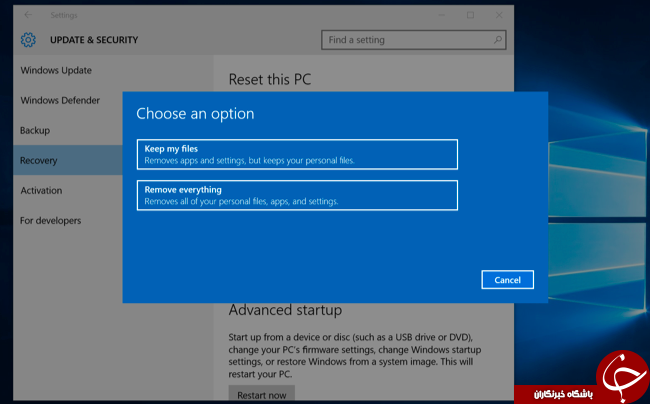The height and width of the screenshot is (404, 650).
Task: Click the Advanced startup heading
Action: pyautogui.click(x=285, y=310)
